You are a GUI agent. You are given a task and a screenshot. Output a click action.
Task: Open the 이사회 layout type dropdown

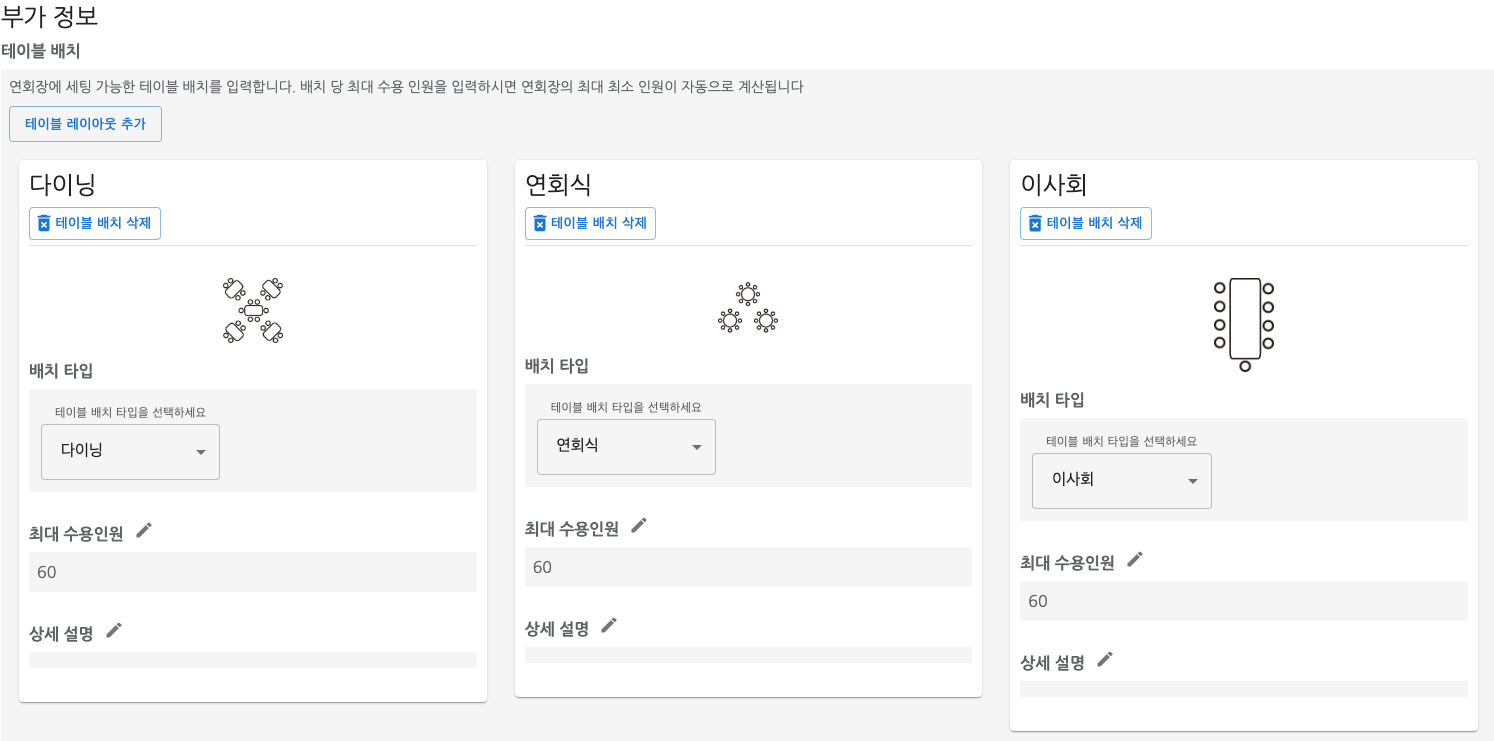tap(1121, 481)
